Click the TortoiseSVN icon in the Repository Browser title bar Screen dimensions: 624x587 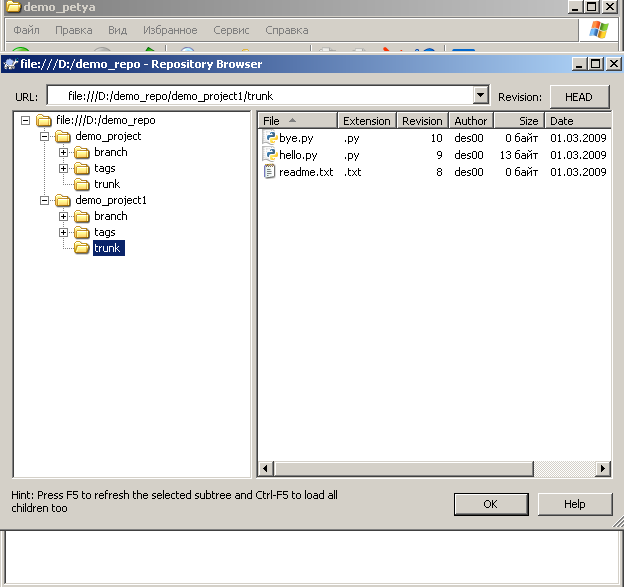pyautogui.click(x=11, y=64)
